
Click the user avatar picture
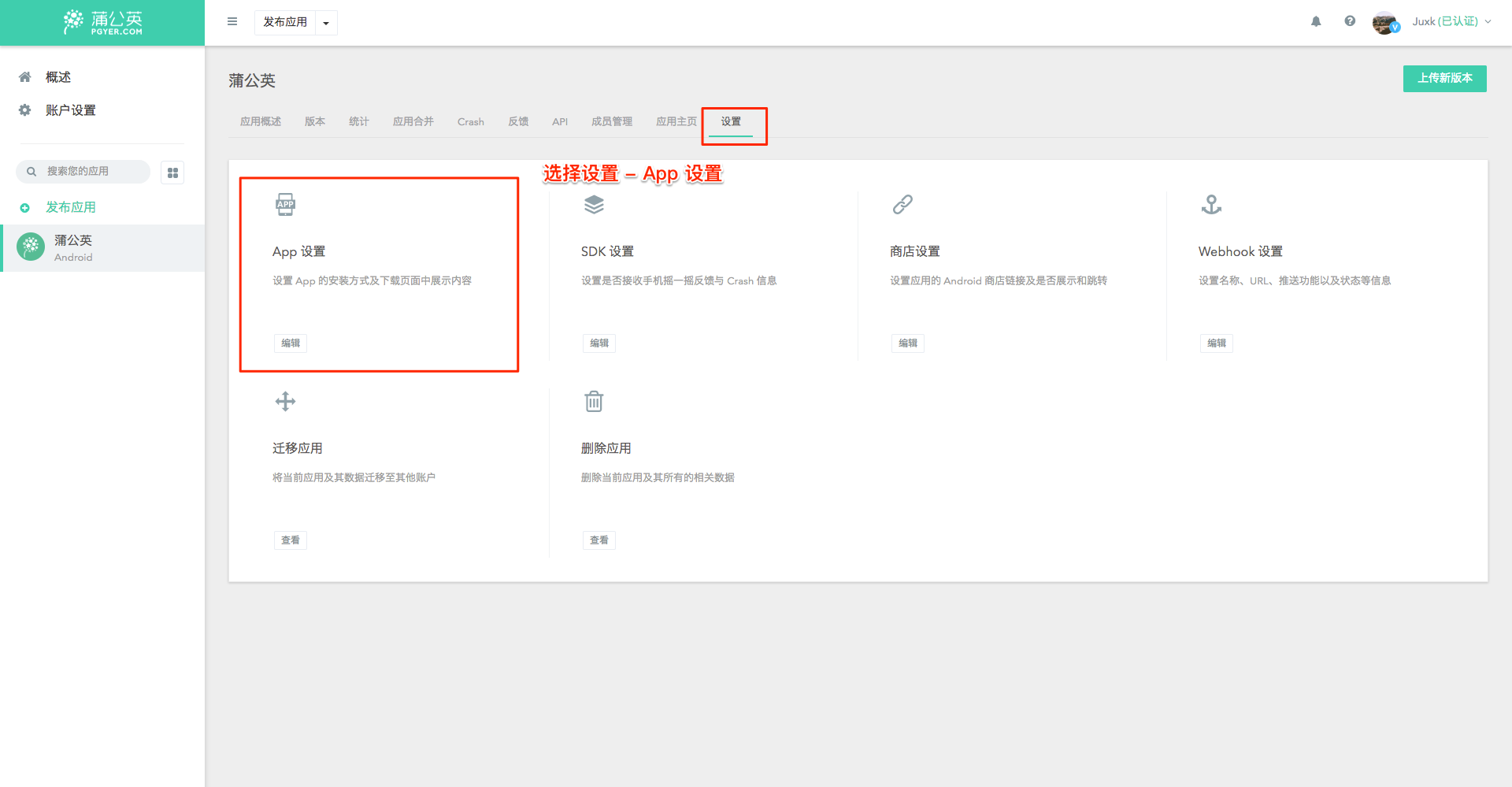coord(1385,22)
